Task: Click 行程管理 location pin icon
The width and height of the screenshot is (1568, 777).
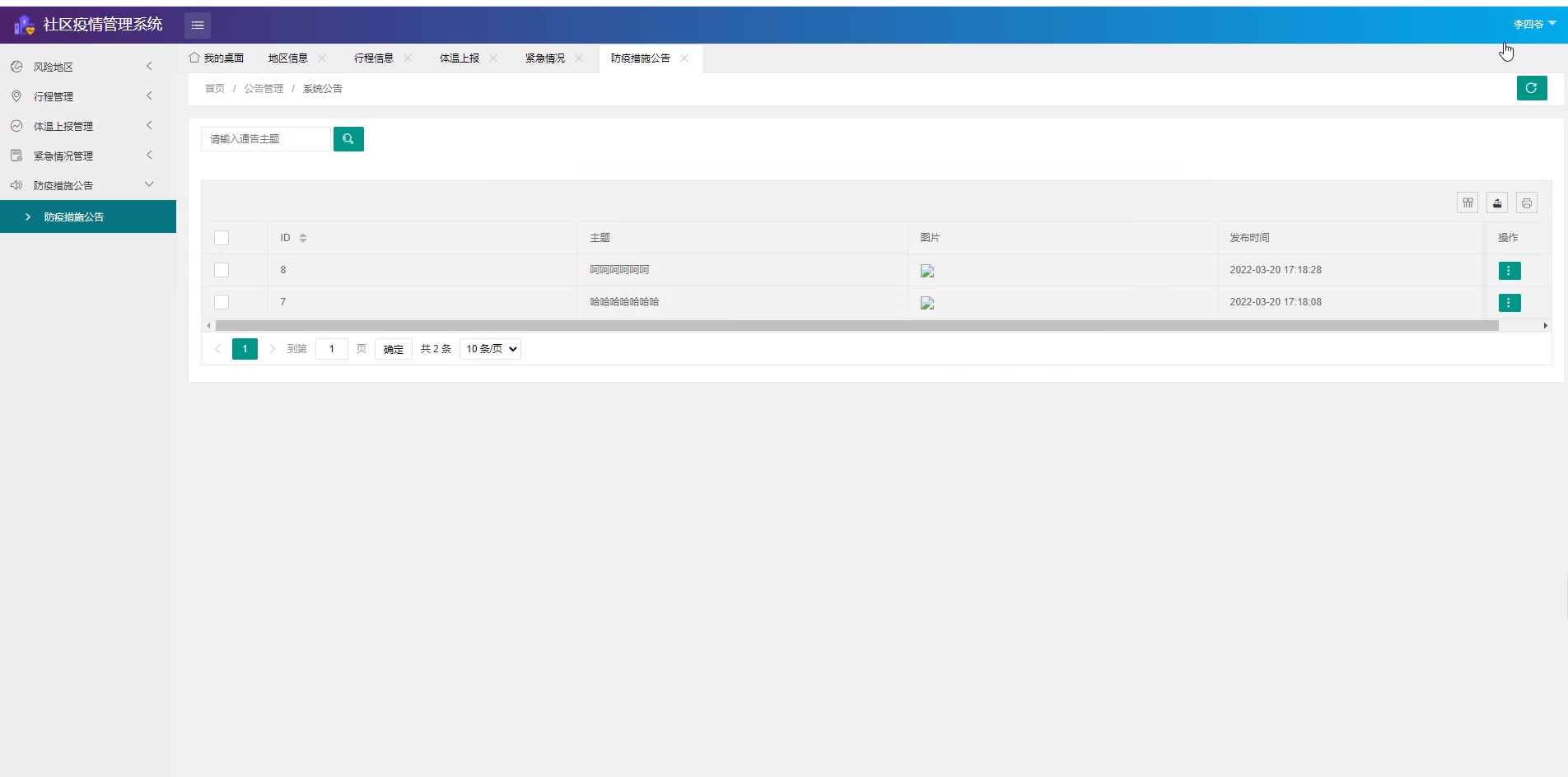Action: click(x=16, y=96)
